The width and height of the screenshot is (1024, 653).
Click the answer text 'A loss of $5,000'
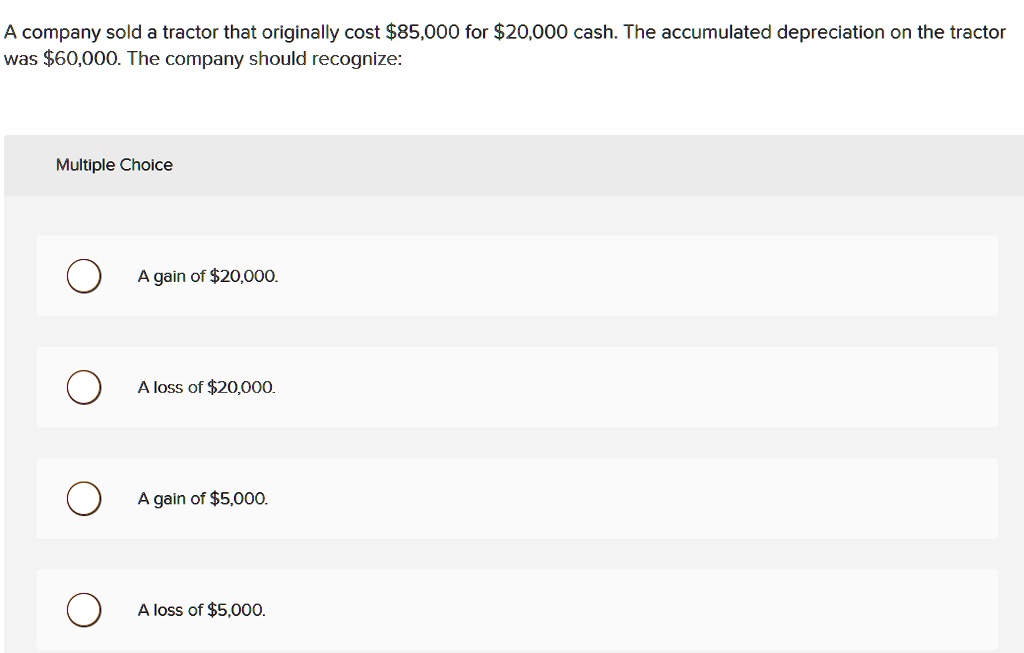pyautogui.click(x=200, y=609)
